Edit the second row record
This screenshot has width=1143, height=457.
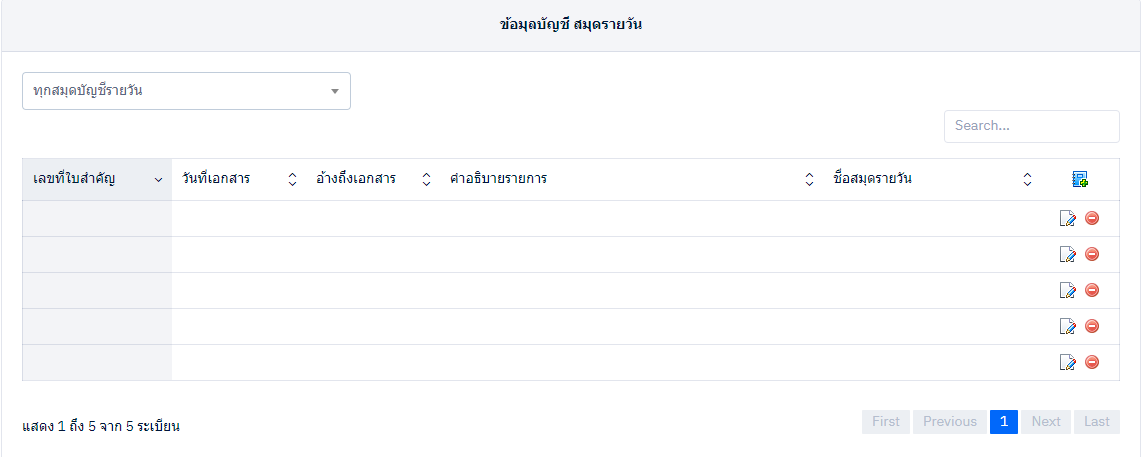coord(1067,255)
